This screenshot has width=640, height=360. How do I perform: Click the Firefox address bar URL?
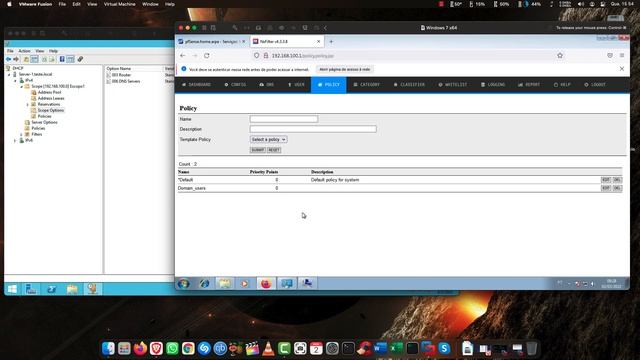pos(302,56)
